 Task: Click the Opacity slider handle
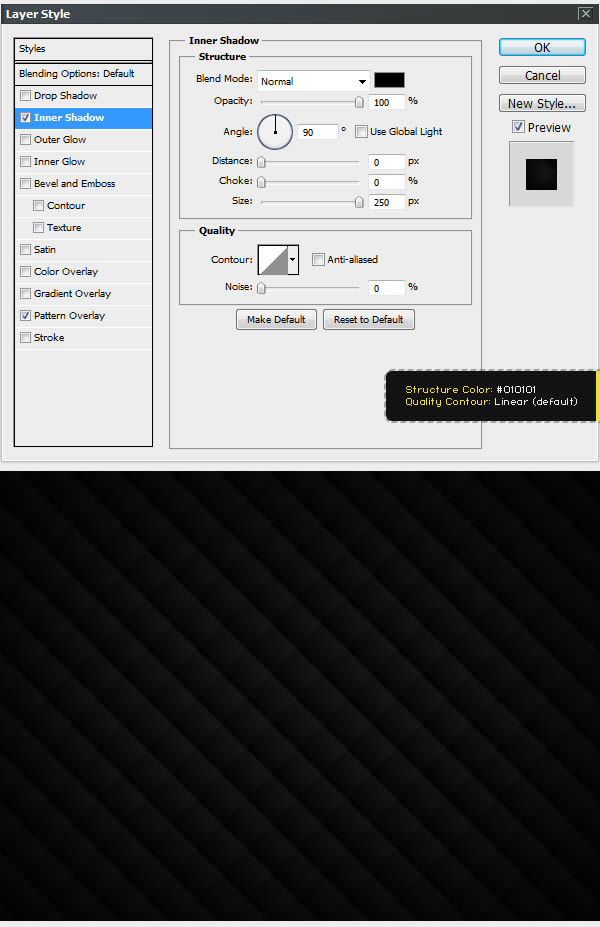pos(359,102)
